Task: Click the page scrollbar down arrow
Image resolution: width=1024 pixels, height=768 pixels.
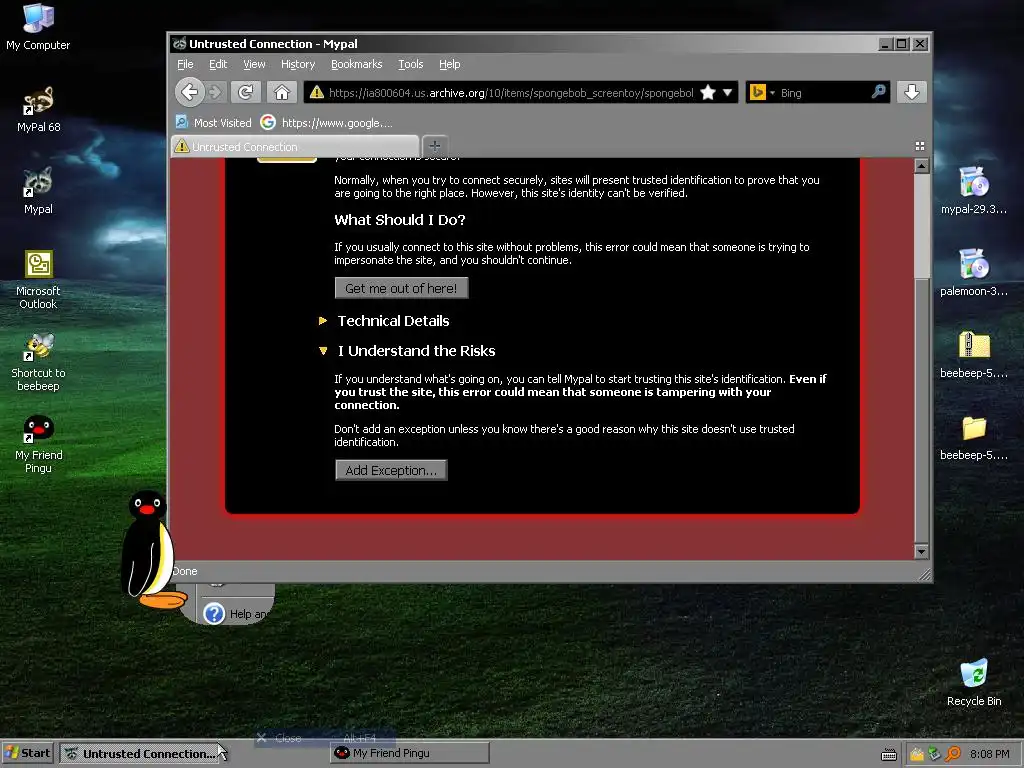Action: coord(921,552)
